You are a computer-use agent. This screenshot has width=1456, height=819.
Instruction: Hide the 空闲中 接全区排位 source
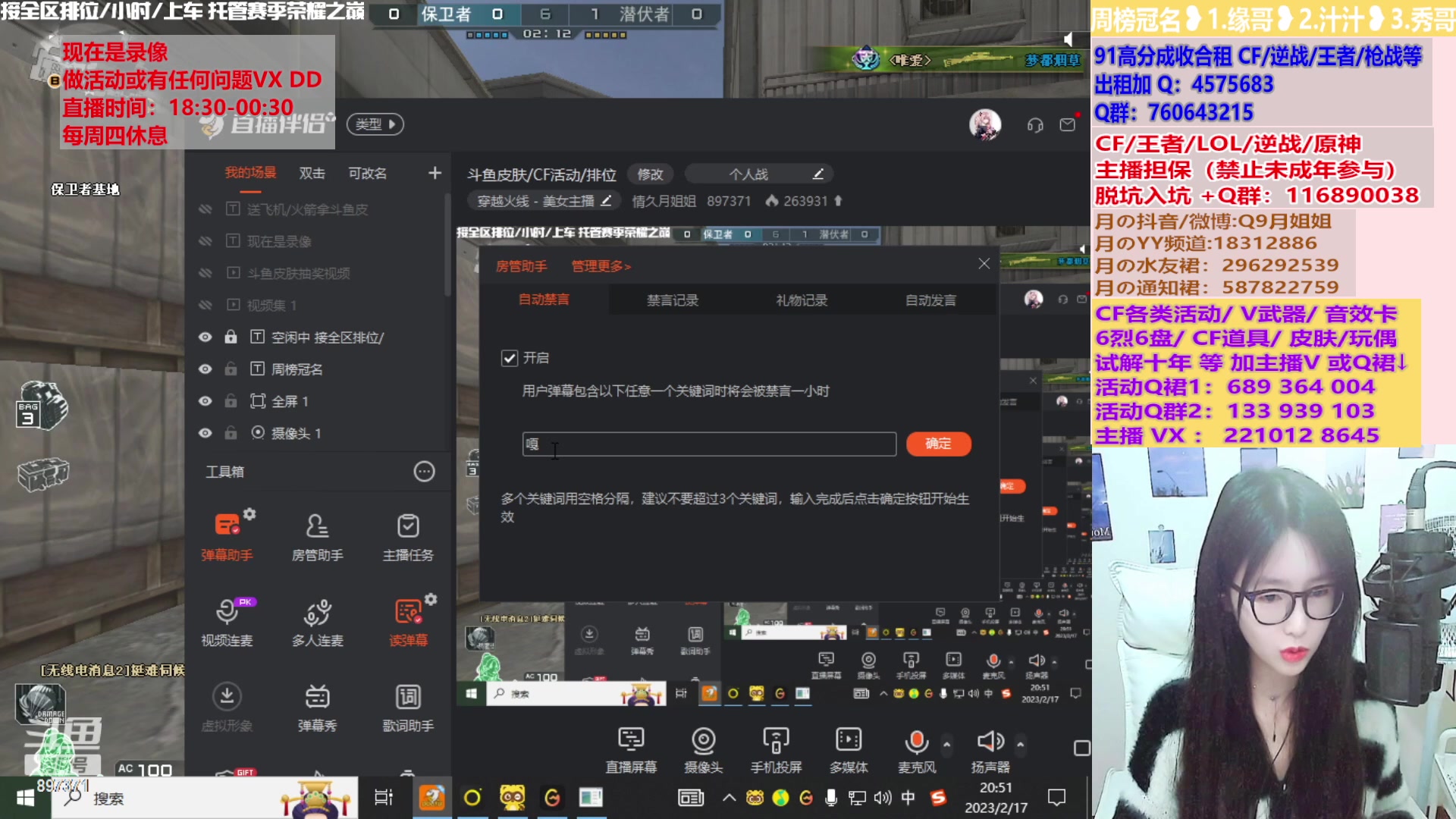click(205, 337)
